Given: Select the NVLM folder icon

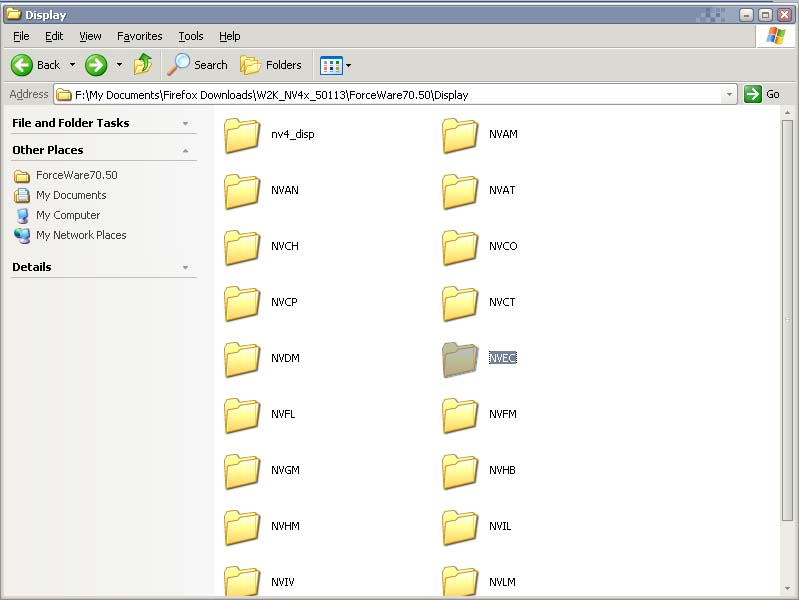Looking at the screenshot, I should 460,581.
